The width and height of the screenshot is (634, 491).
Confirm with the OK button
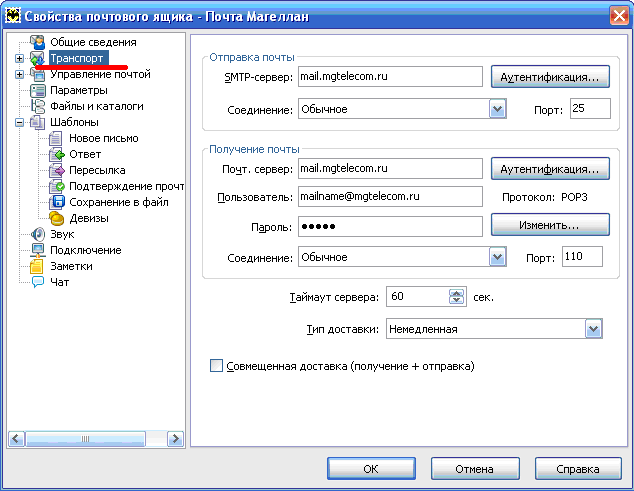click(x=371, y=469)
